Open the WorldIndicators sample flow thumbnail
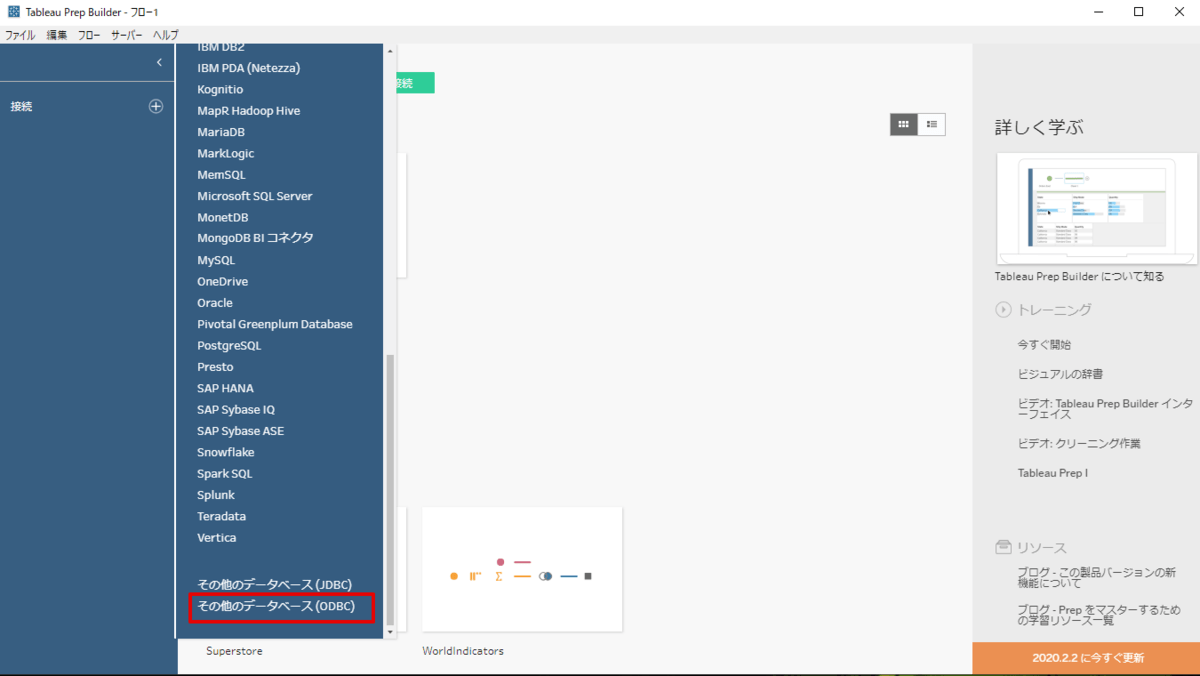1200x676 pixels. [522, 569]
